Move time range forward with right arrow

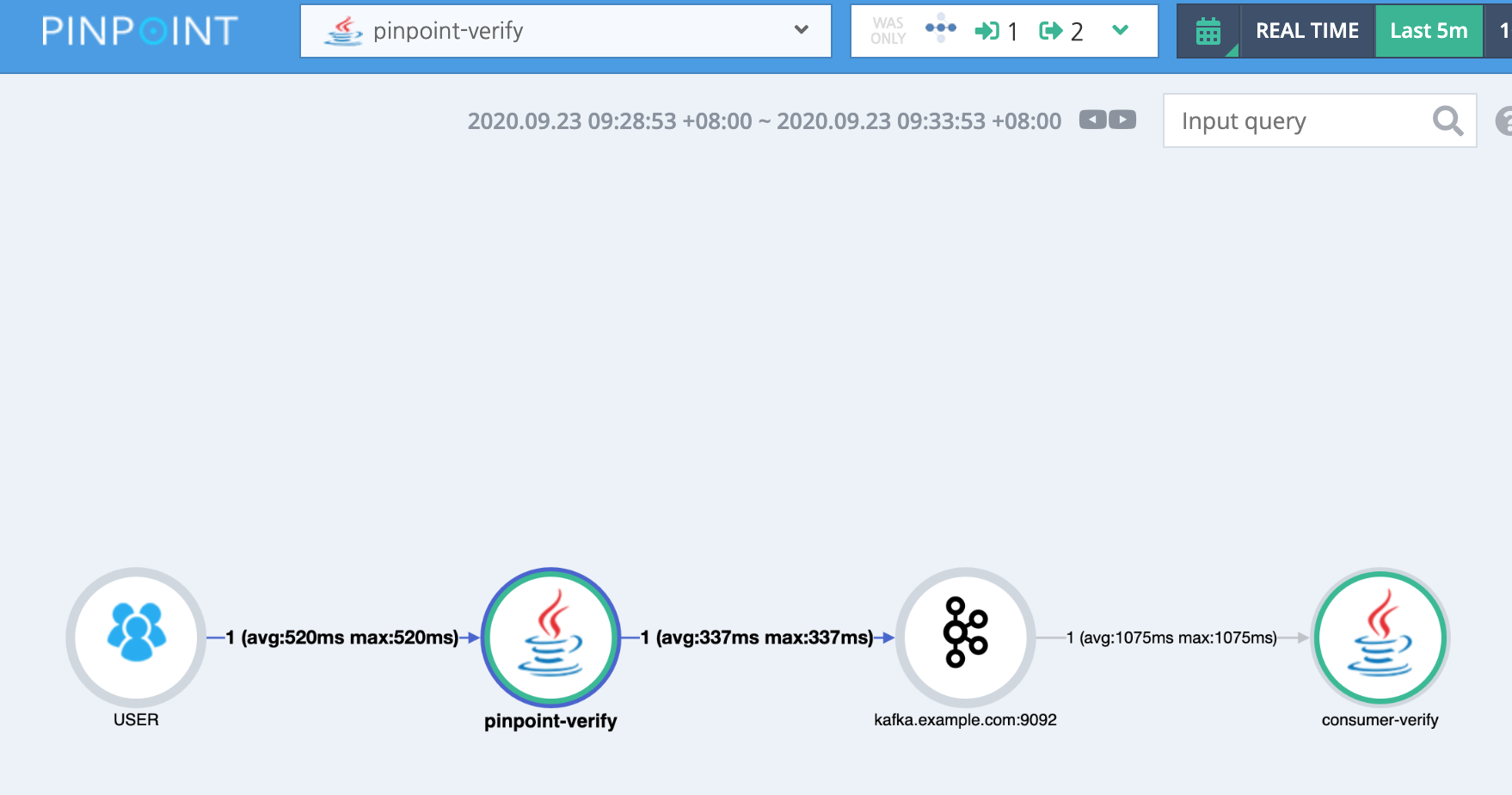(x=1122, y=120)
